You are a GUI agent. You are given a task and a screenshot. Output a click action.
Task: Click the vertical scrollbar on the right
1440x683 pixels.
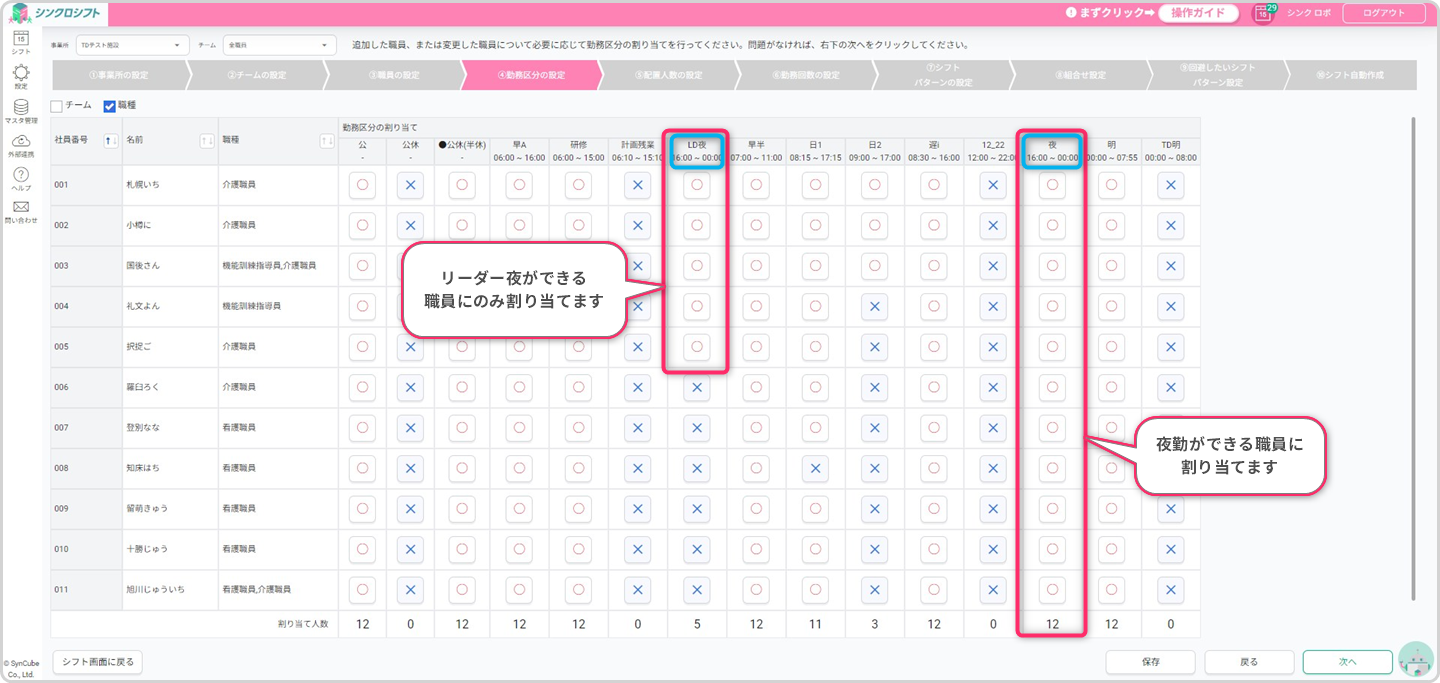coord(1412,358)
